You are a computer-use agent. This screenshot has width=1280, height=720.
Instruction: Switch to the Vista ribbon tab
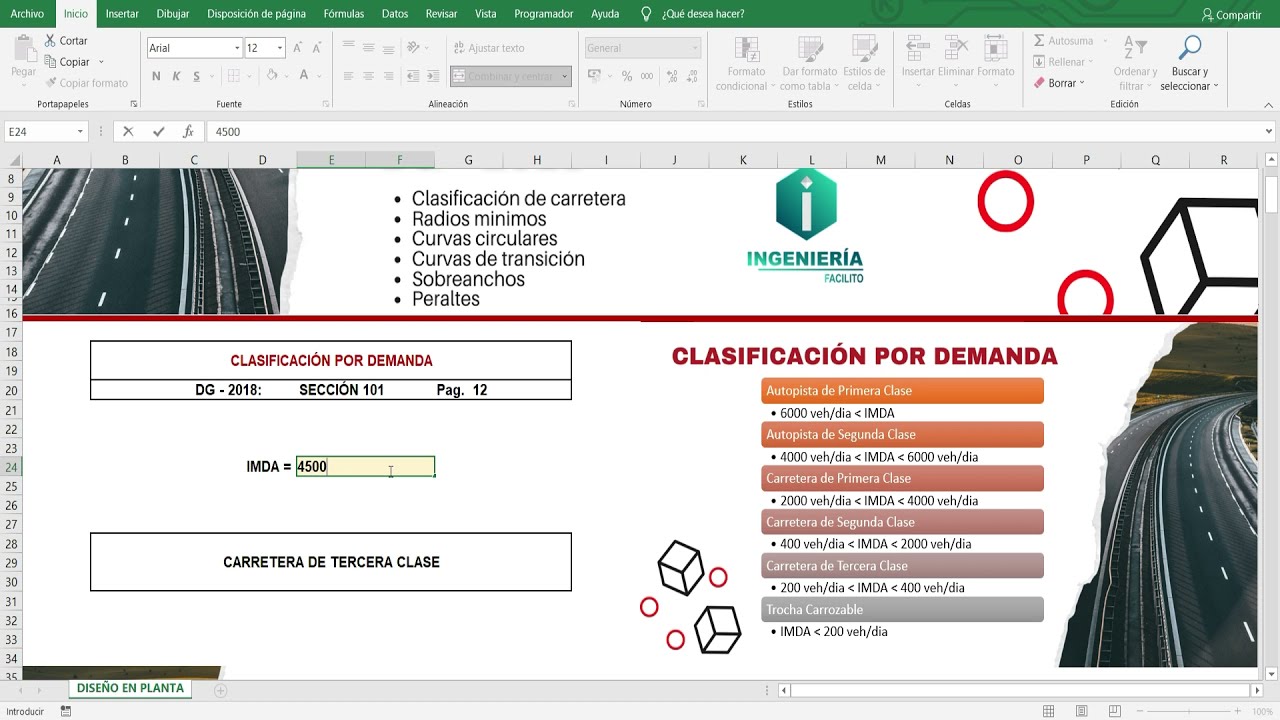486,14
